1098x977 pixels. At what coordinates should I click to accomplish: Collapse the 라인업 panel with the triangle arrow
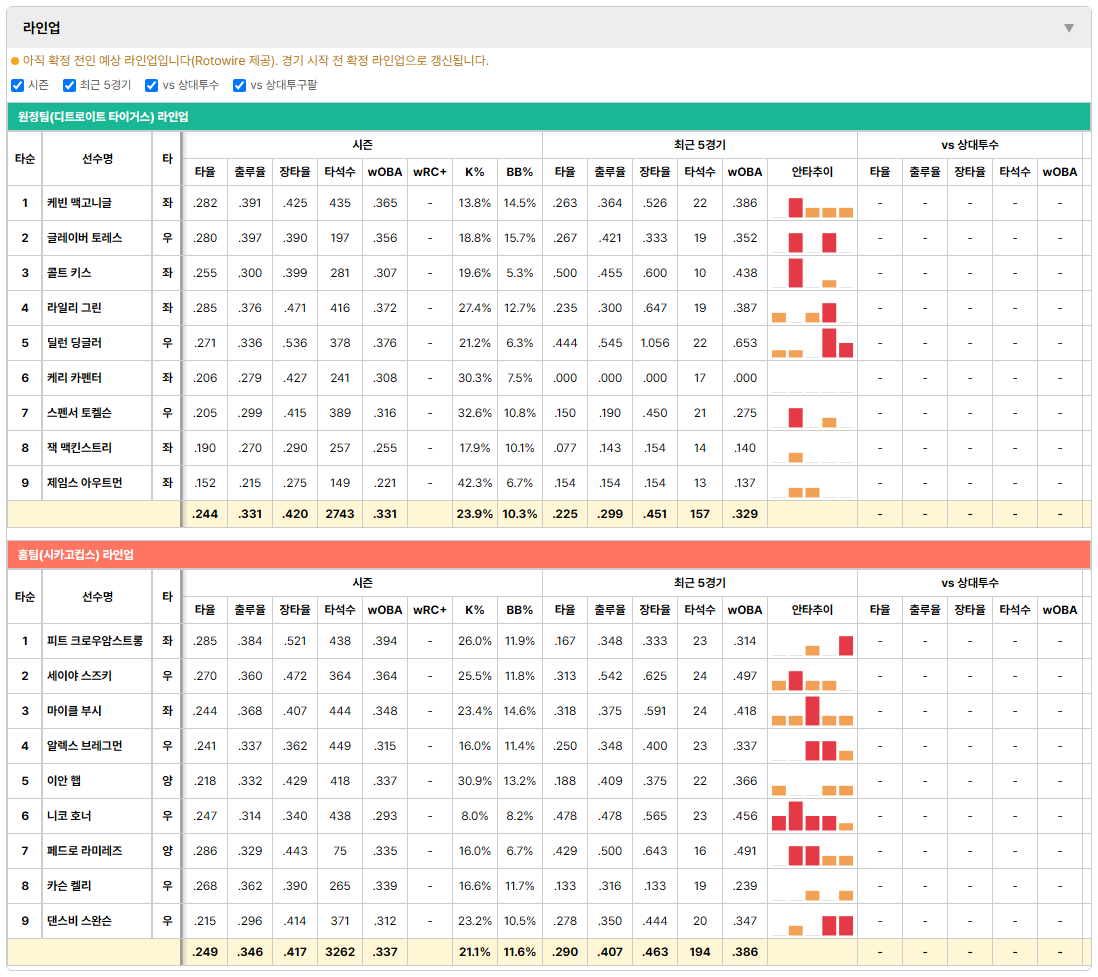click(1069, 28)
